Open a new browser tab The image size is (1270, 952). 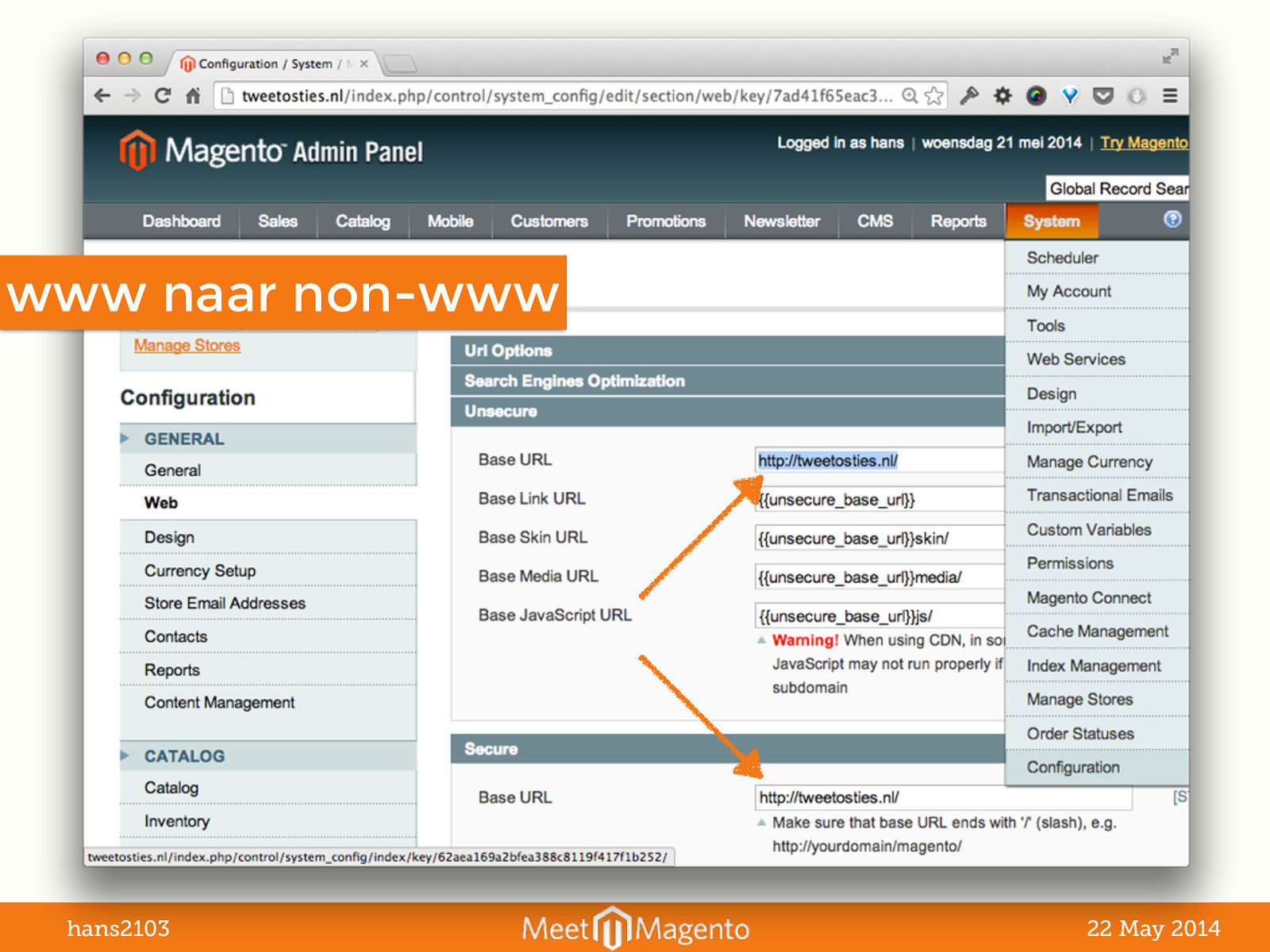click(399, 63)
